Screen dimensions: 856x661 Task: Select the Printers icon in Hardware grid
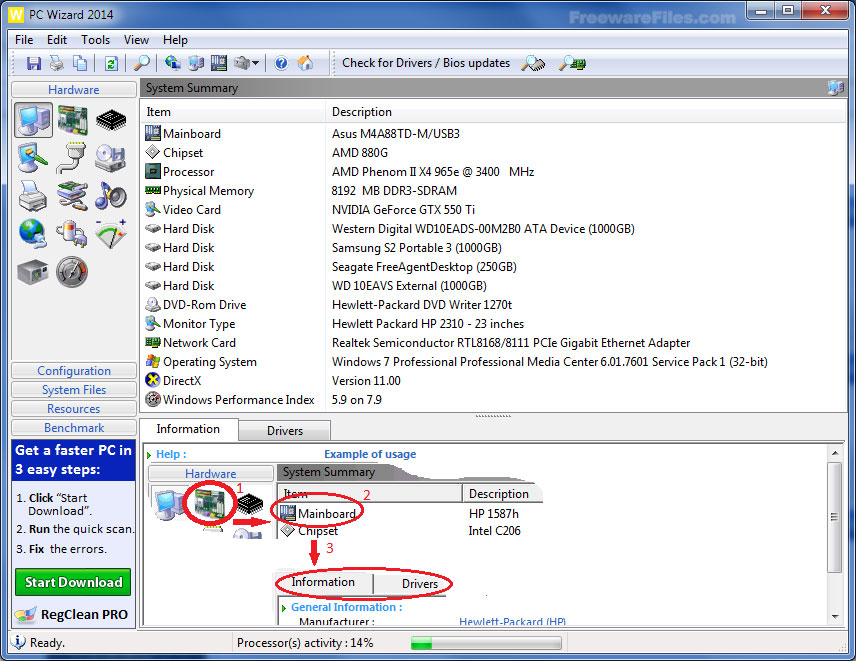click(33, 196)
